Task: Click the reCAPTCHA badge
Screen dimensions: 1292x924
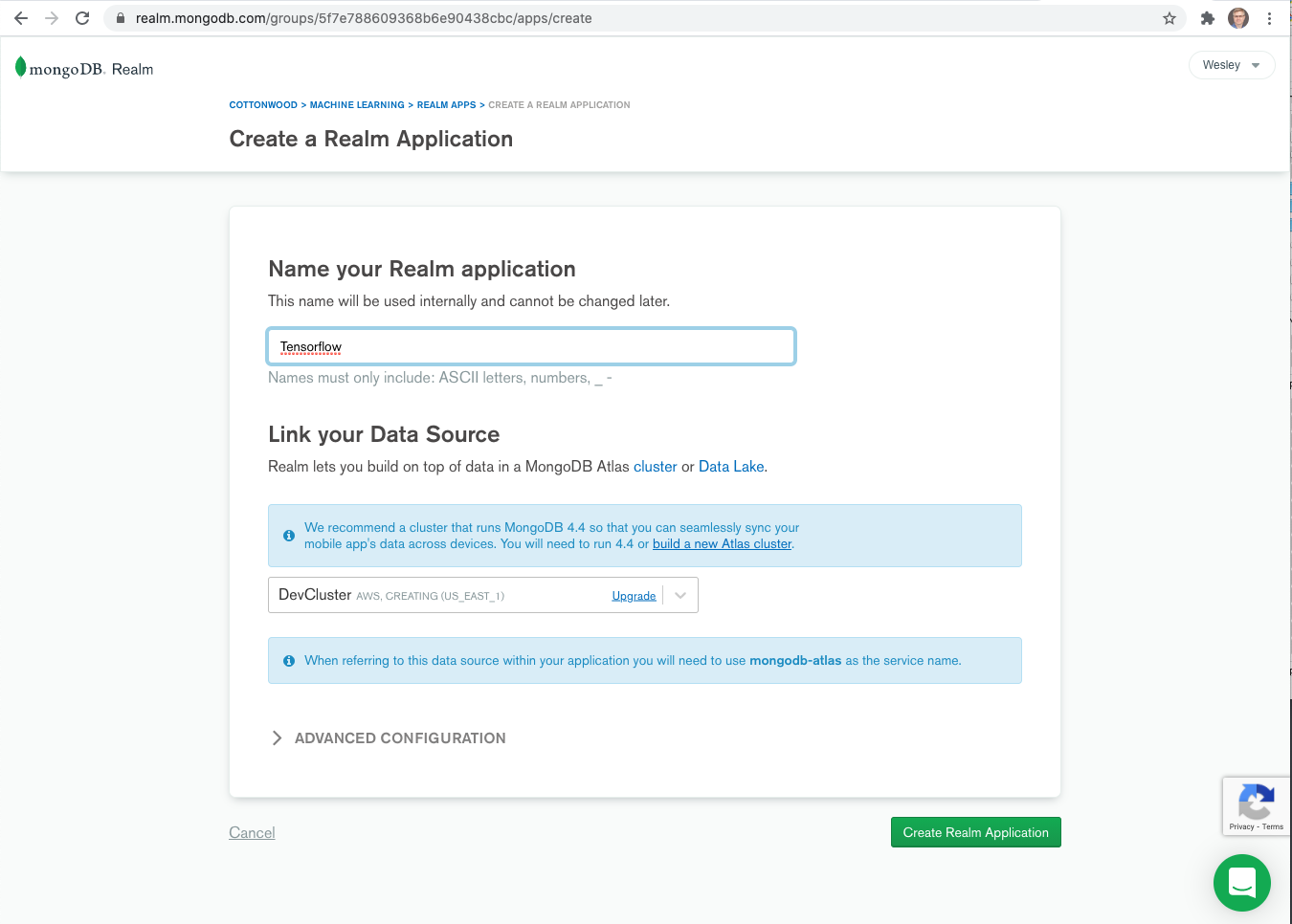Action: click(1257, 806)
